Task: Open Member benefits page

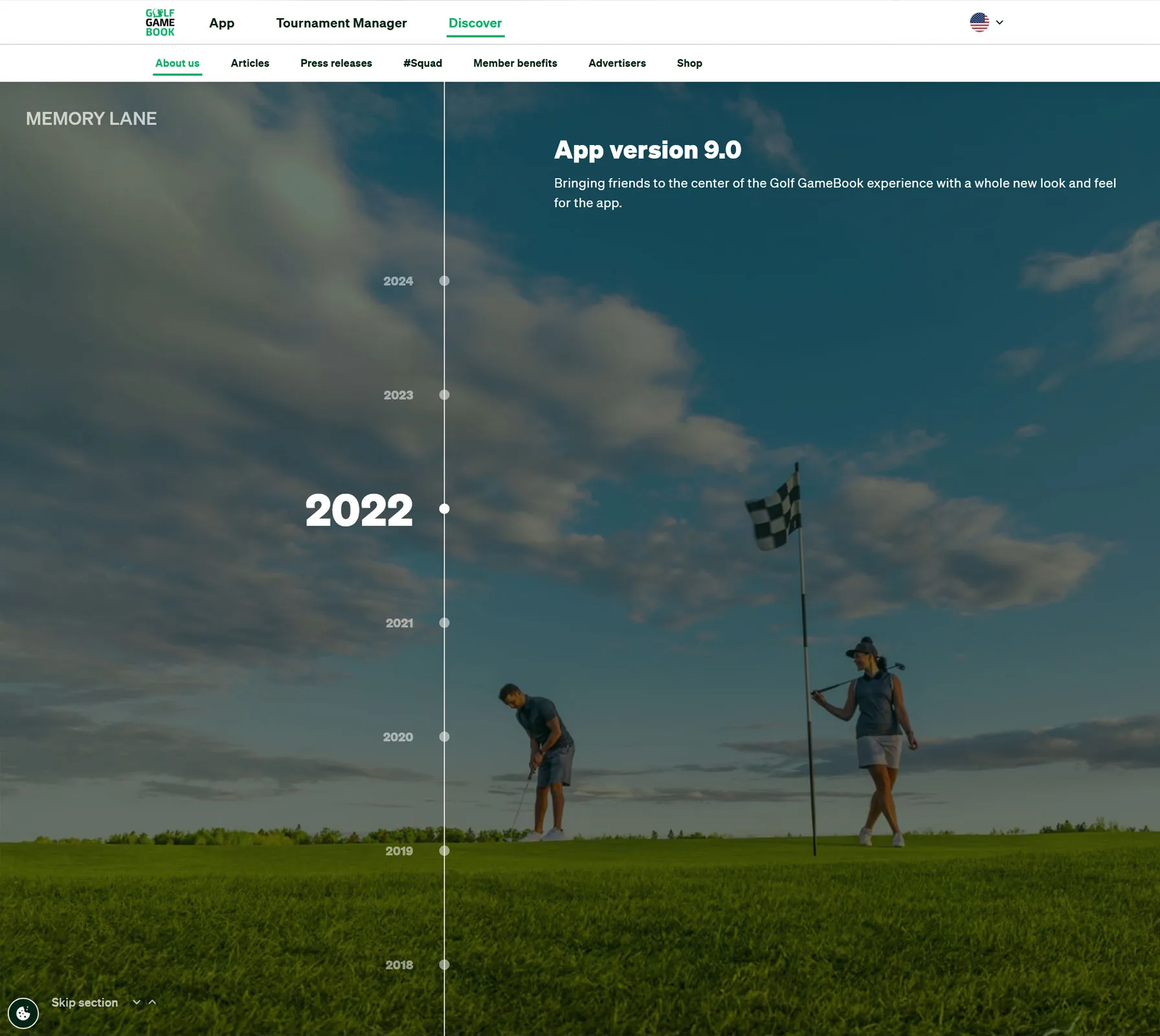Action: pos(515,63)
